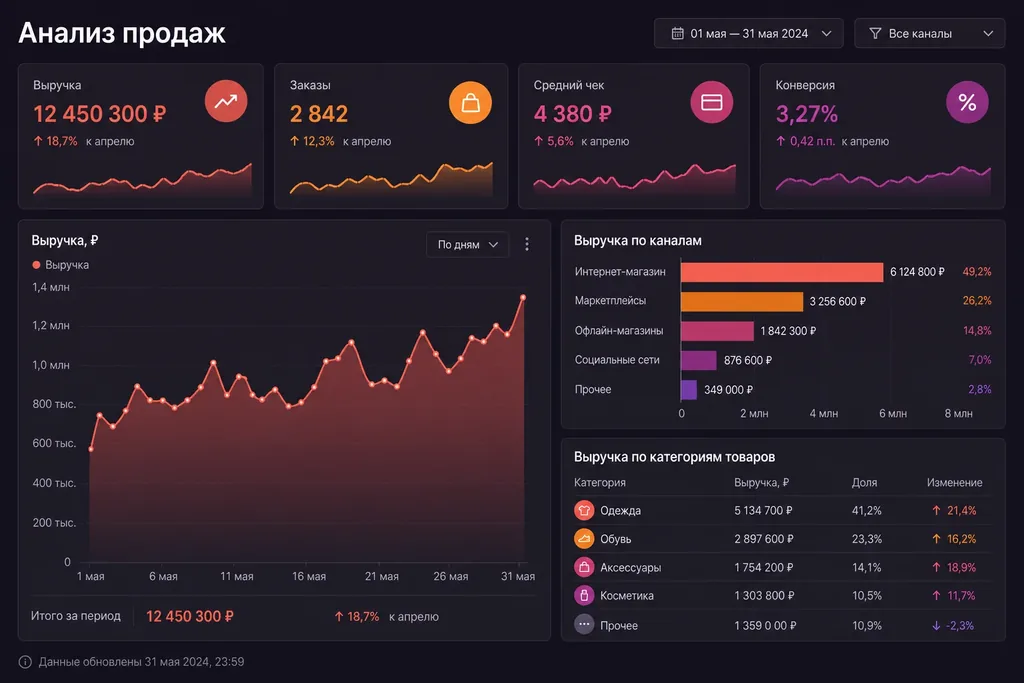This screenshot has height=683, width=1024.
Task: Click the 6 124 800 ₽ channel value
Action: click(x=917, y=272)
